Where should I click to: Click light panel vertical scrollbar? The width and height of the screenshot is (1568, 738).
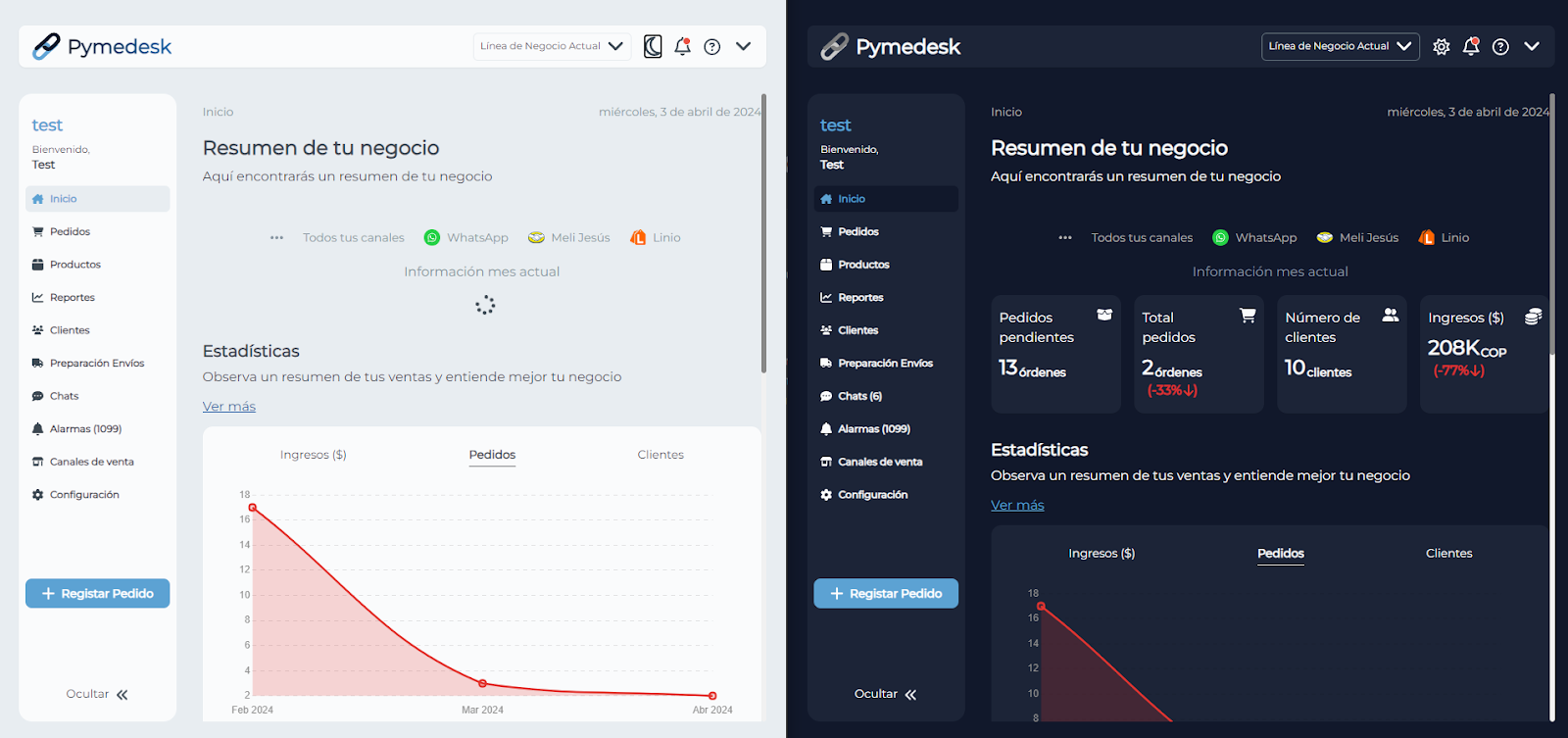point(763,233)
